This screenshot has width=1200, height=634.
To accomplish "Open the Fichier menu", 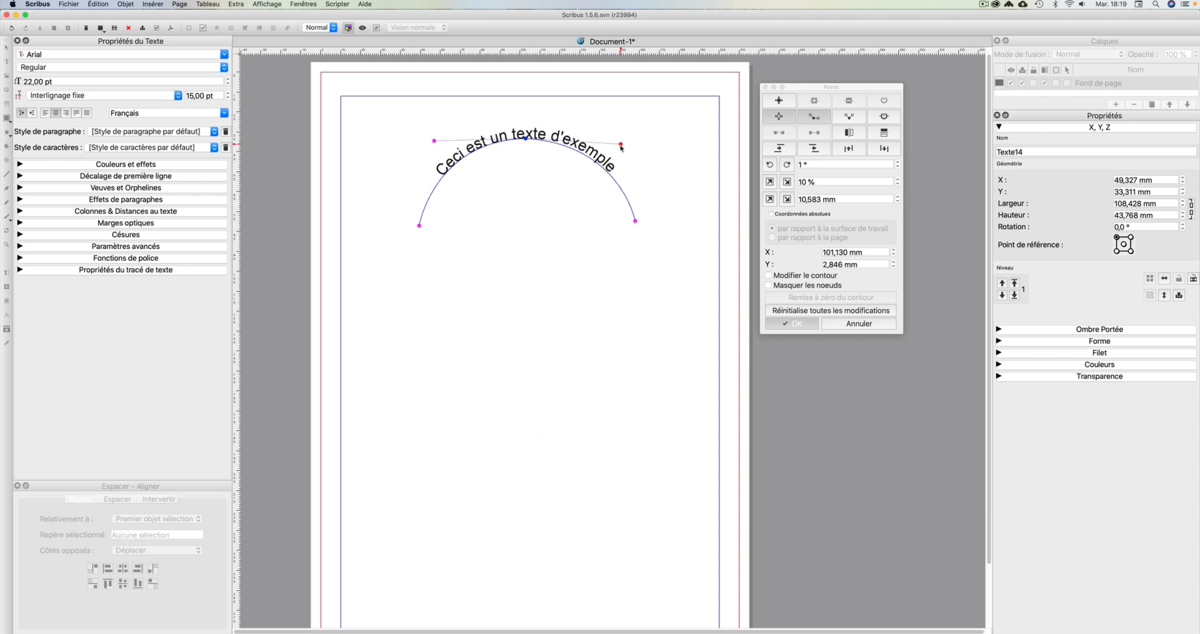I will tap(69, 4).
